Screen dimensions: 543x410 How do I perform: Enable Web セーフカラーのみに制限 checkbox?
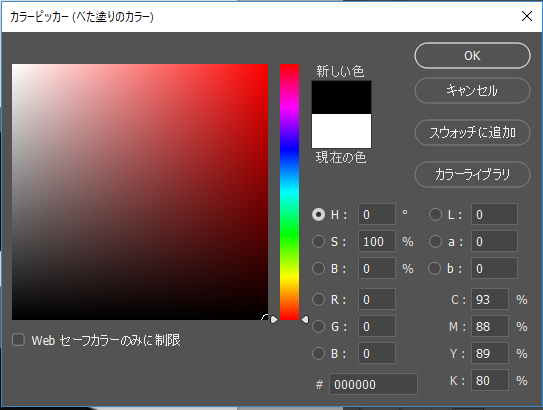18,340
